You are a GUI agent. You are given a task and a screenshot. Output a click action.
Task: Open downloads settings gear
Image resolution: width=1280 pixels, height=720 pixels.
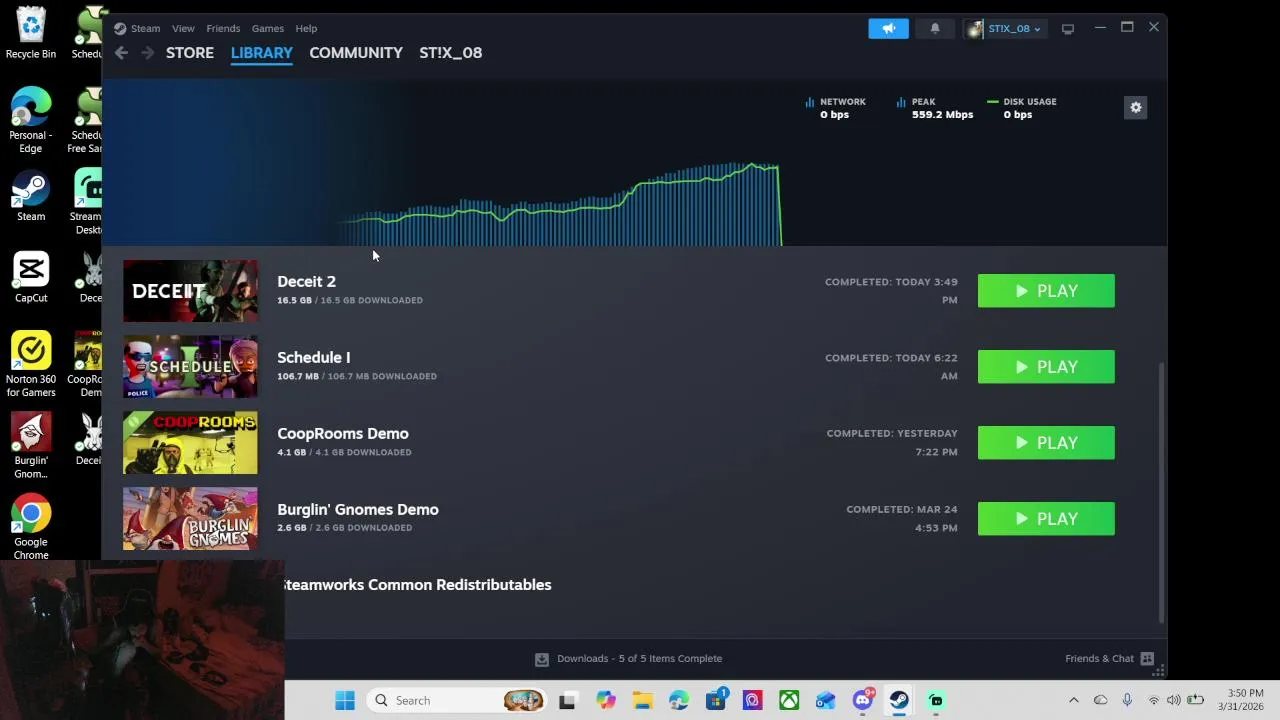(x=1136, y=107)
